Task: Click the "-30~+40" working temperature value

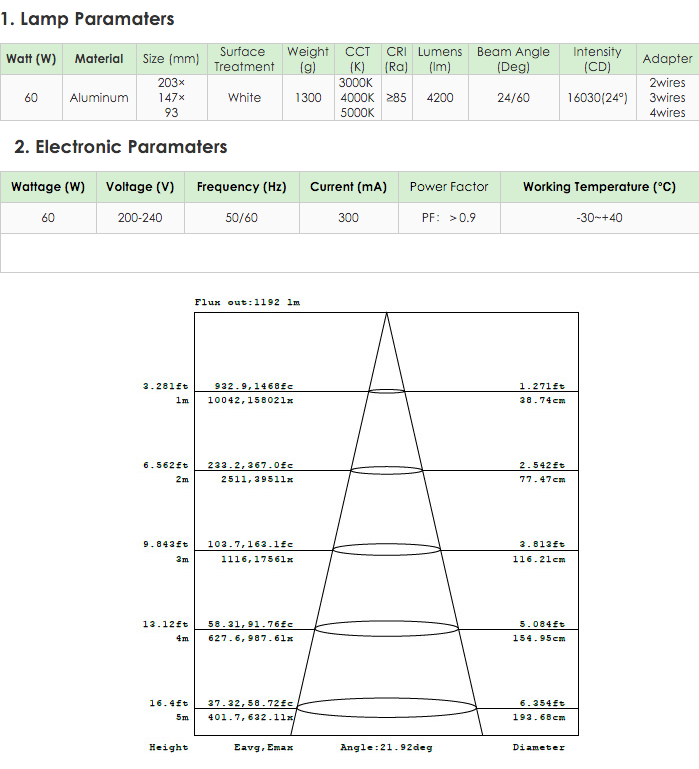Action: tap(599, 217)
